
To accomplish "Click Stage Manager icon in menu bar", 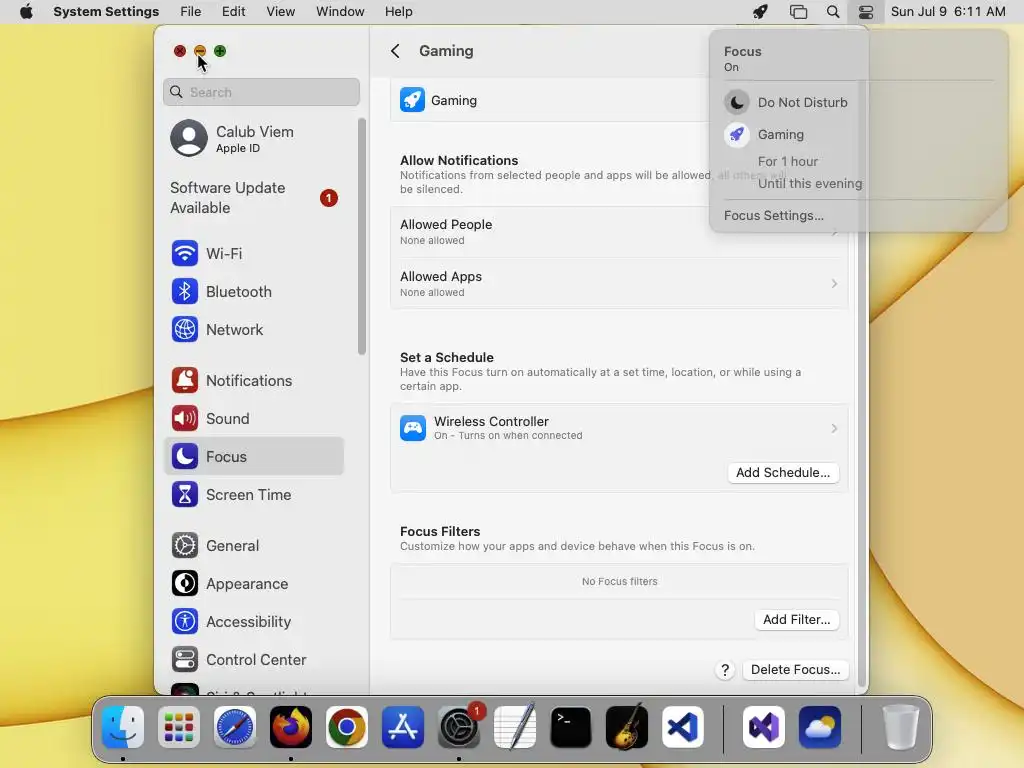I will click(798, 12).
